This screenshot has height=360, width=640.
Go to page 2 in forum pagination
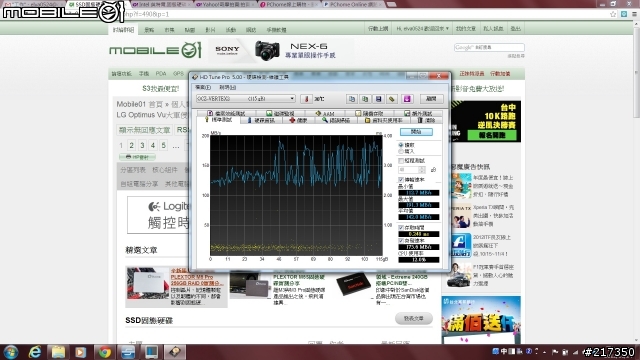(x=131, y=145)
